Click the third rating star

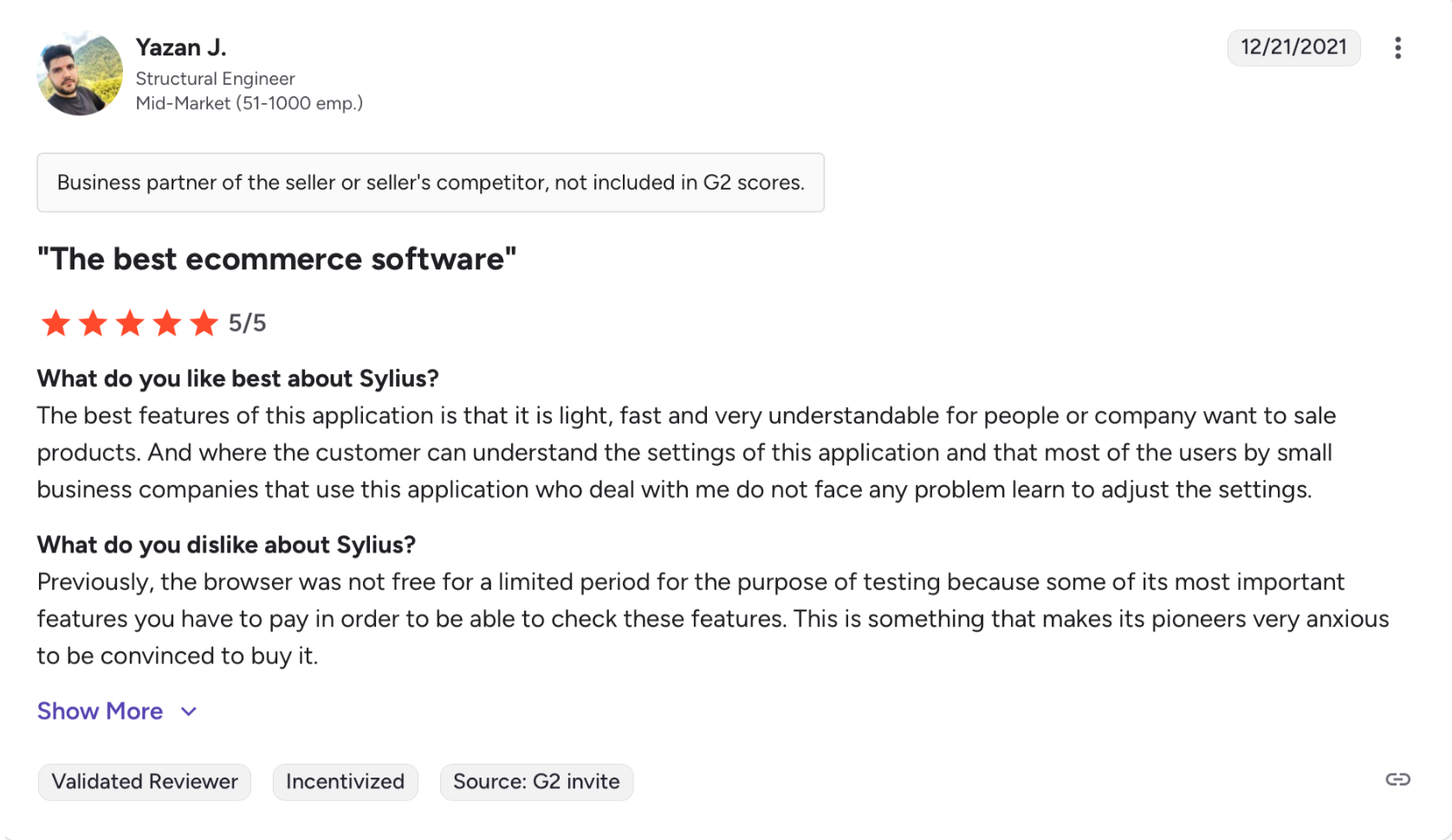pyautogui.click(x=130, y=323)
